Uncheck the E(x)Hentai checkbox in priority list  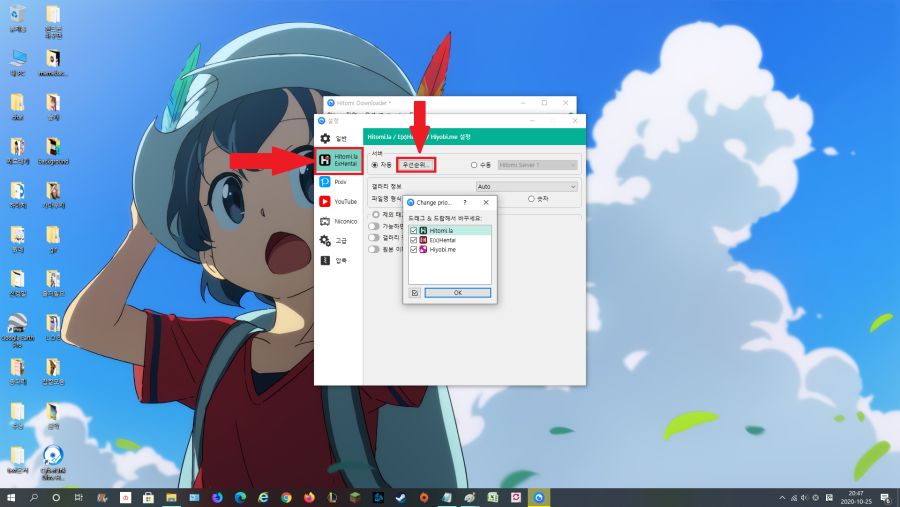point(413,240)
